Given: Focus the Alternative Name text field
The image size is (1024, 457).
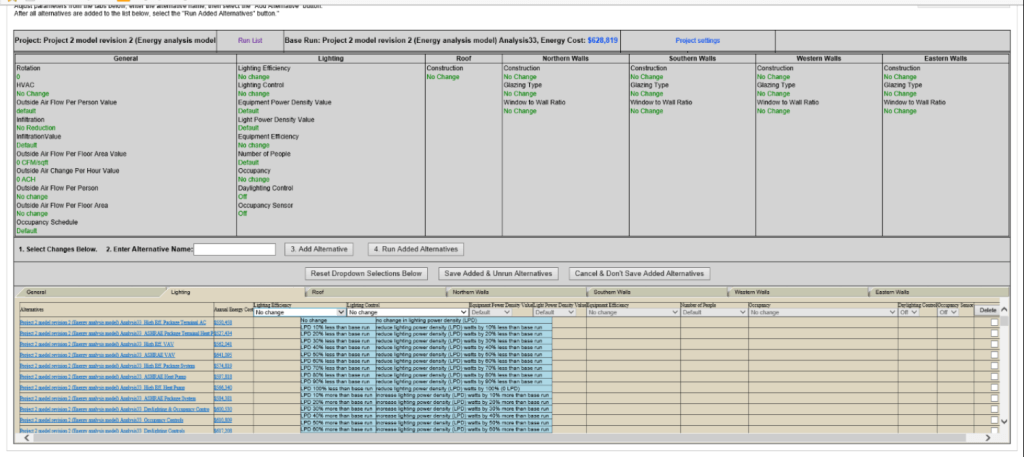Looking at the screenshot, I should pyautogui.click(x=235, y=249).
